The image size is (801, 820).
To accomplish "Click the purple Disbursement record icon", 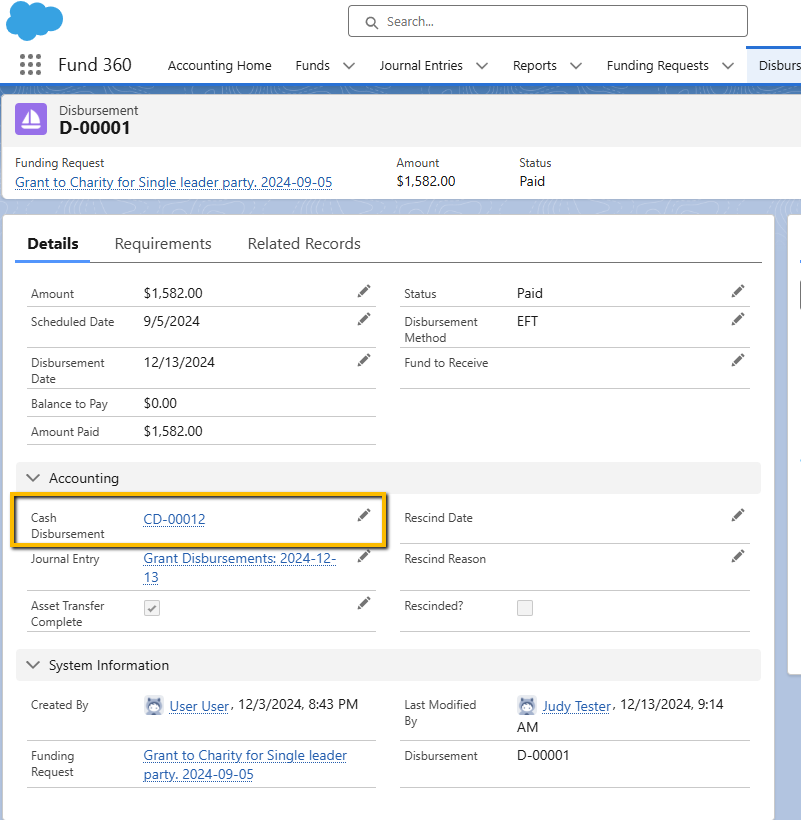I will pos(31,119).
